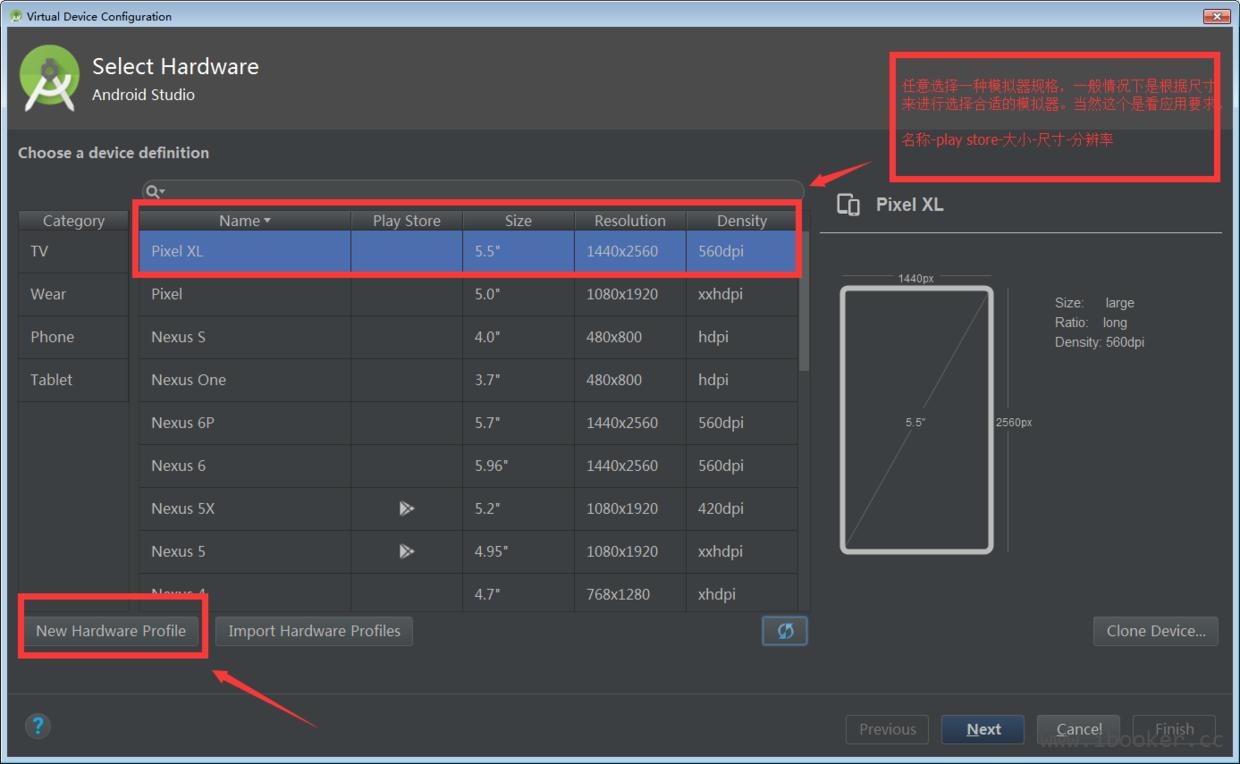
Task: Close the Virtual Device Configuration window
Action: coord(1216,16)
